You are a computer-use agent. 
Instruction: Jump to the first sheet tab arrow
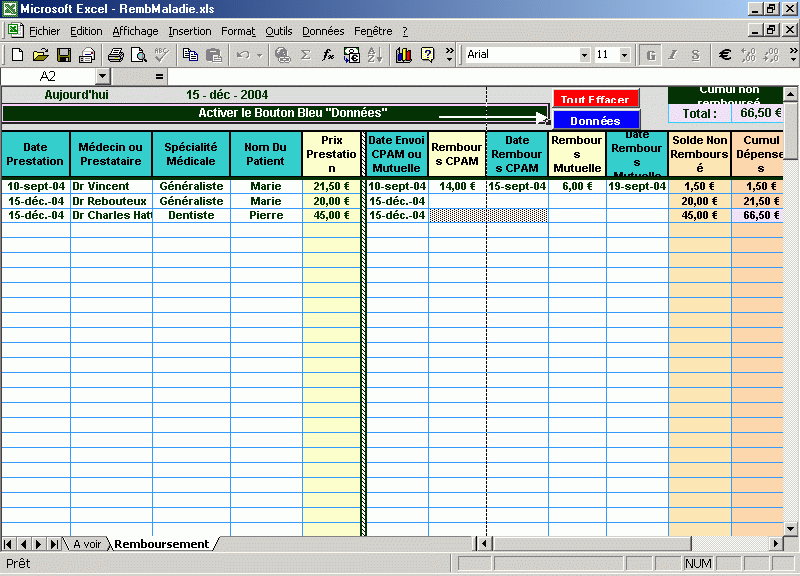pyautogui.click(x=8, y=544)
